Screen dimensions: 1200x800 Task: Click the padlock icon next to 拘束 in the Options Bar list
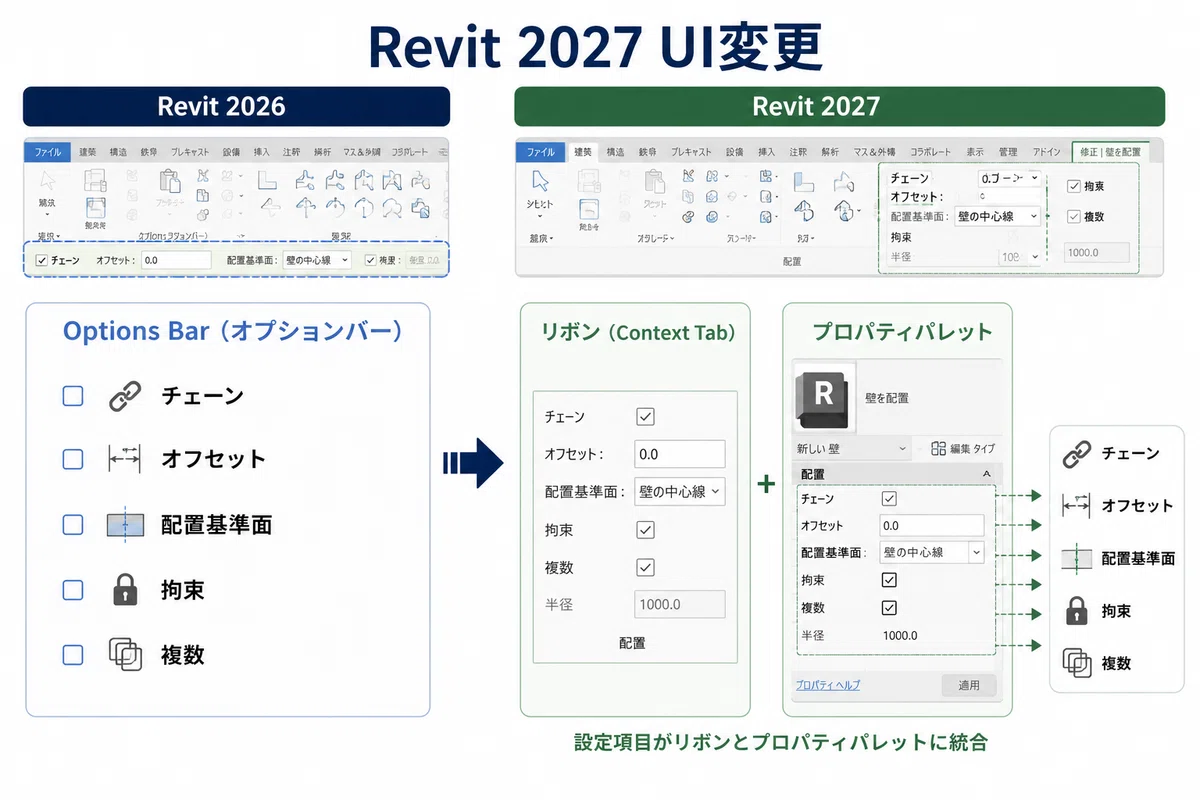tap(125, 589)
